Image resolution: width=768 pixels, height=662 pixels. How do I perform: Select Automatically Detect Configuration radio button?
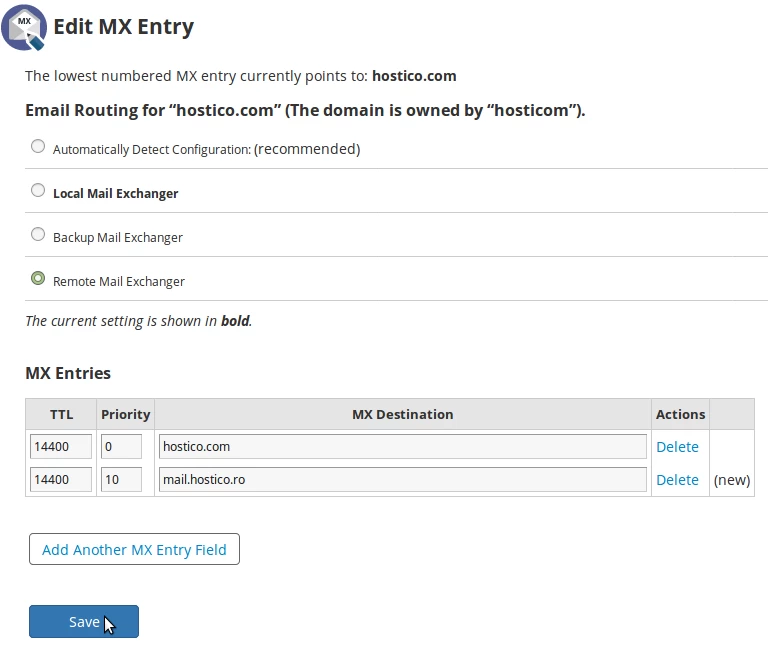38,146
